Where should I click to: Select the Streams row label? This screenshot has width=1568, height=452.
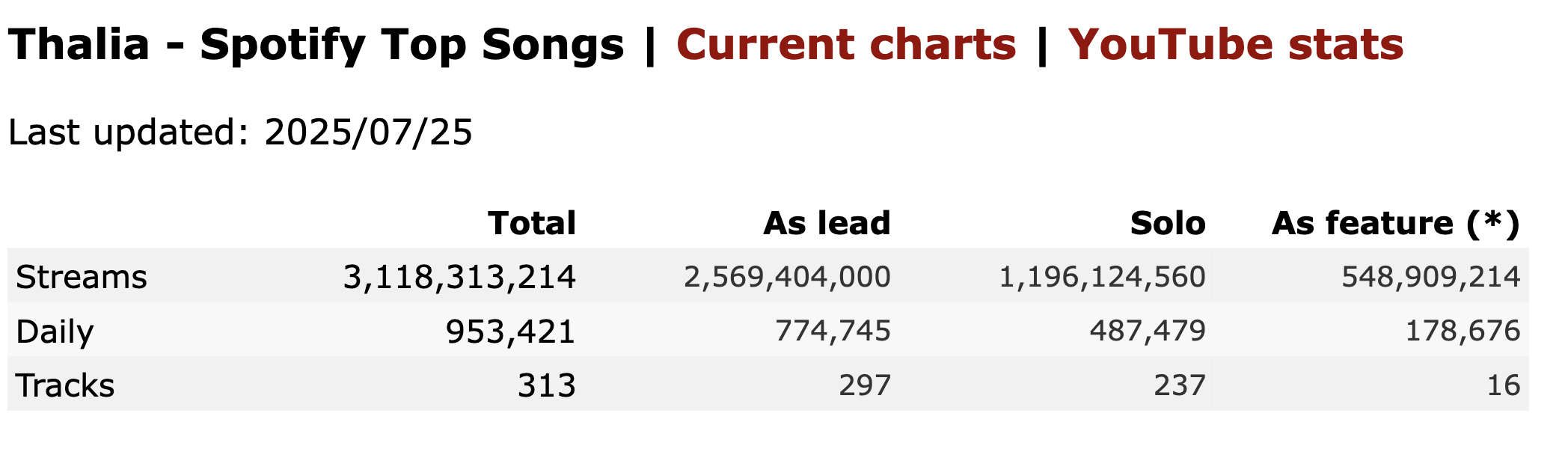point(82,277)
